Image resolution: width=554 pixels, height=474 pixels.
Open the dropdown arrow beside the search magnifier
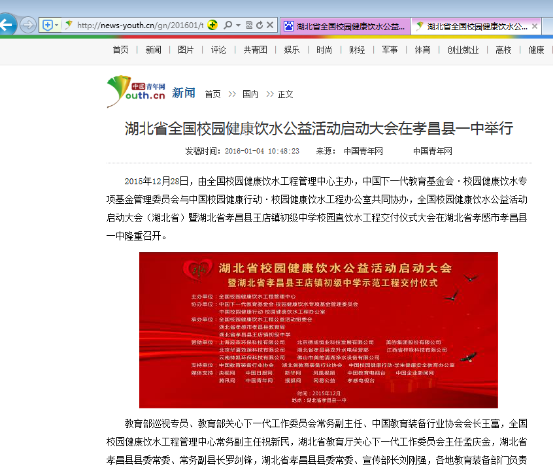tap(238, 25)
